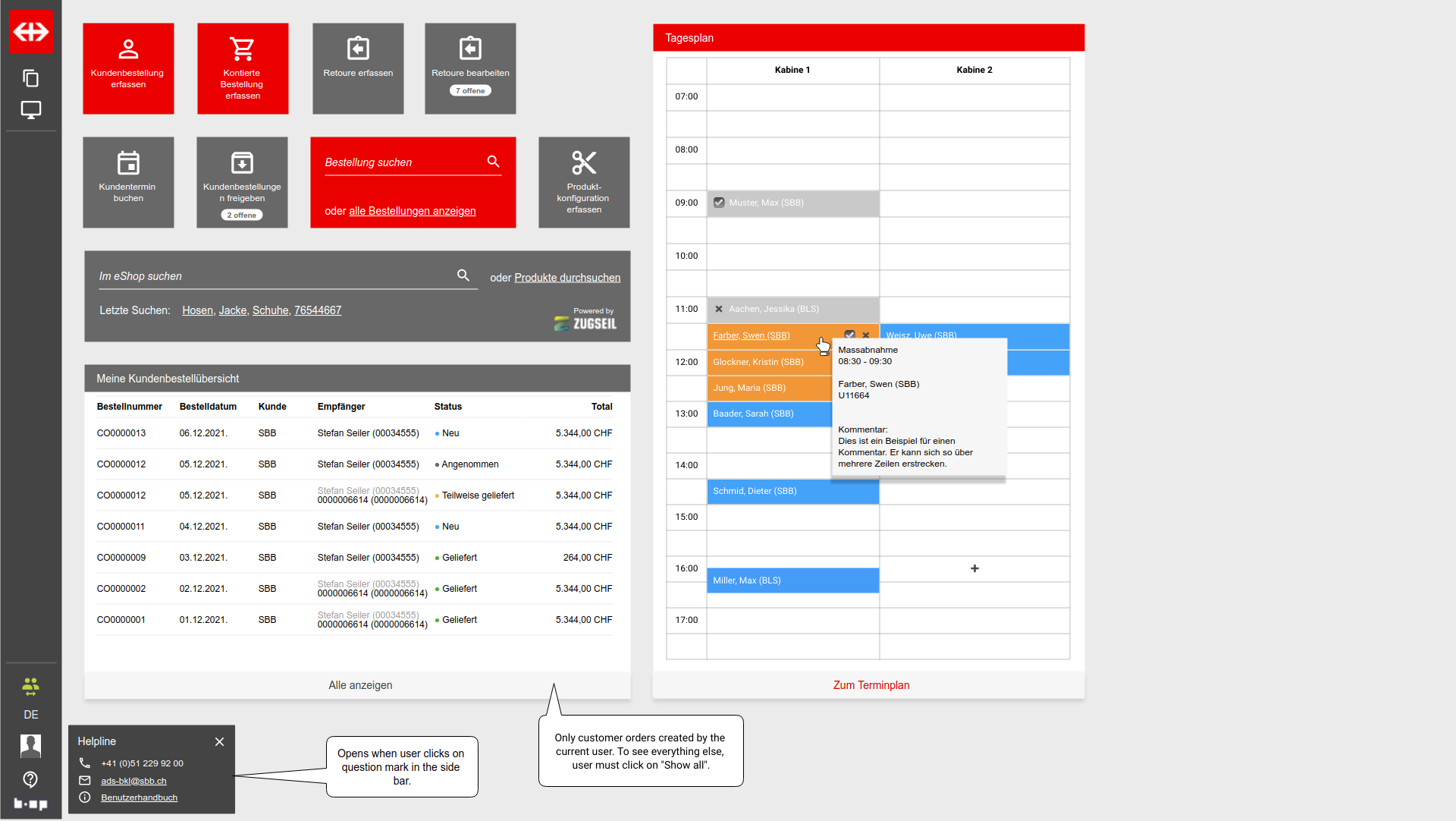The image size is (1456, 821).
Task: Open the user profile avatar menu
Action: click(30, 746)
